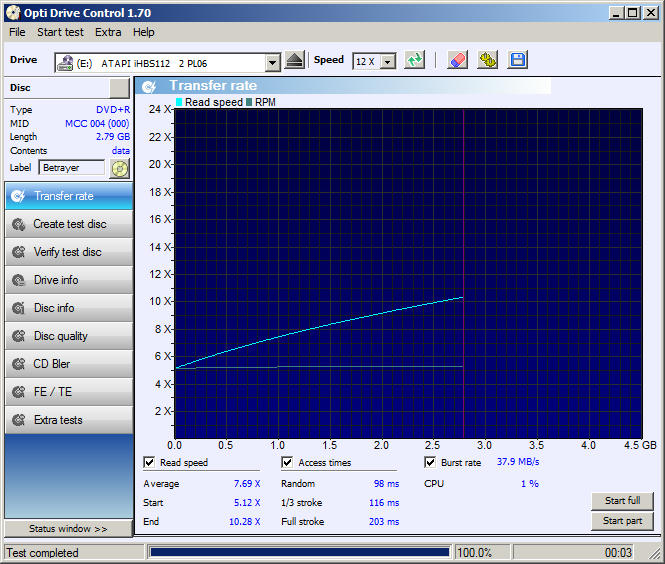This screenshot has width=665, height=564.
Task: Click the disc Label input field
Action: [72, 168]
